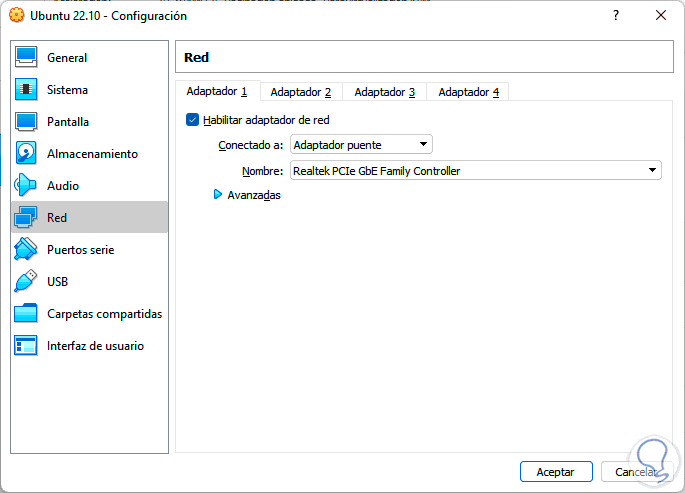Switch to the Adaptador 4 tab
685x493 pixels.
point(468,92)
